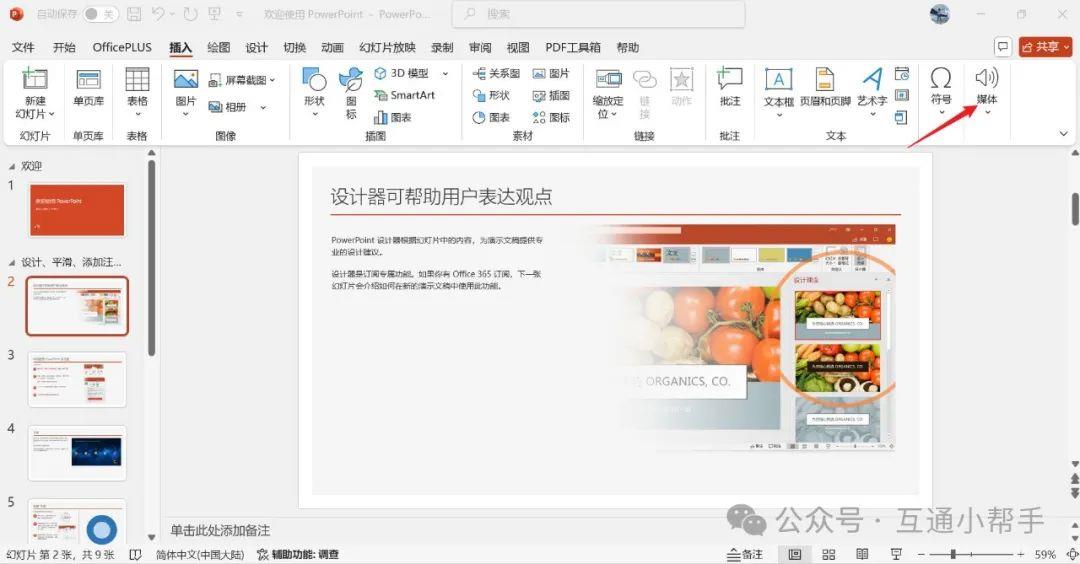This screenshot has height=564, width=1080.
Task: Click the 59% zoom level
Action: click(x=1045, y=554)
